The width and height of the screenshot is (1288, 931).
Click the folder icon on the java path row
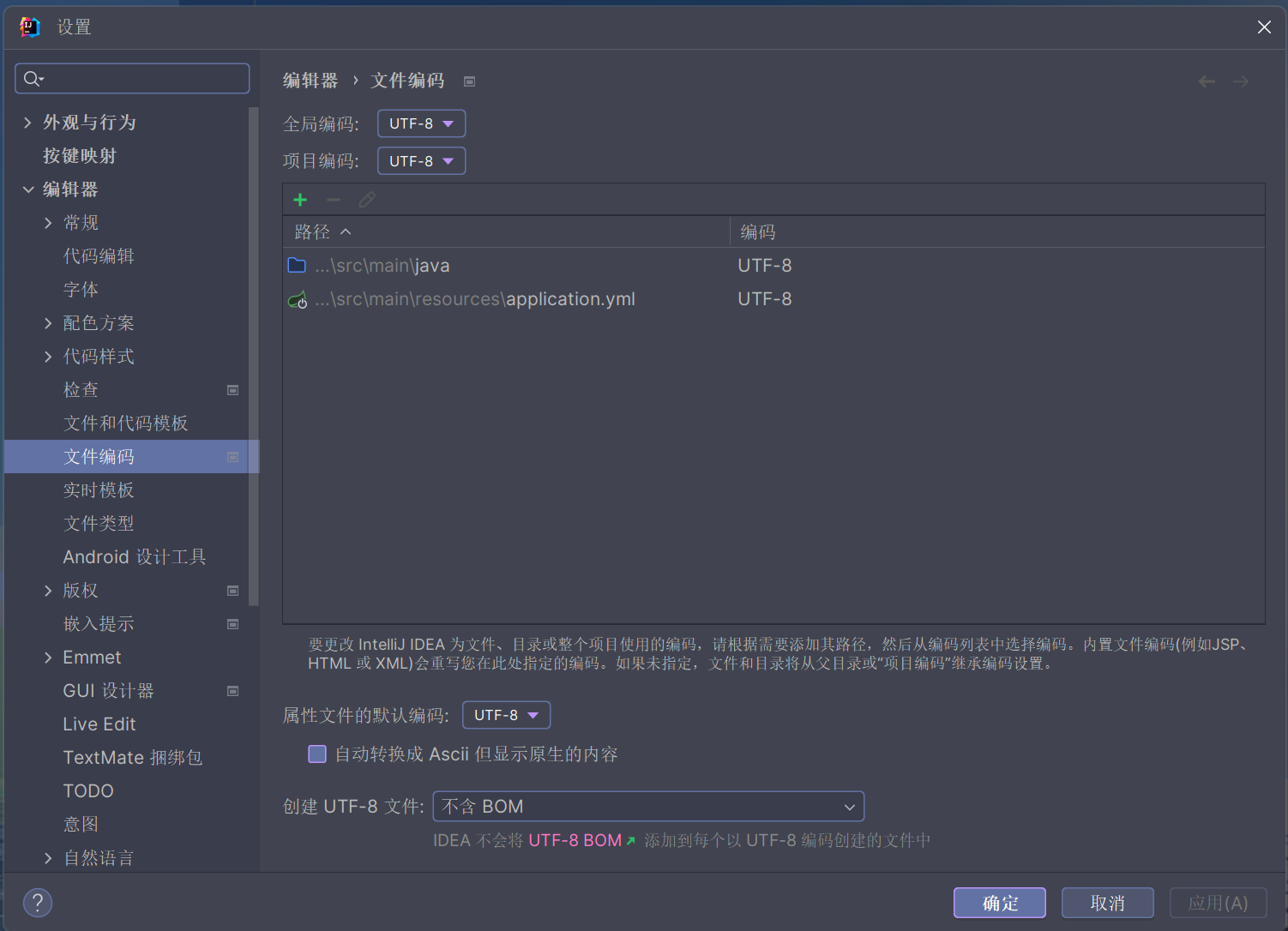pyautogui.click(x=297, y=265)
